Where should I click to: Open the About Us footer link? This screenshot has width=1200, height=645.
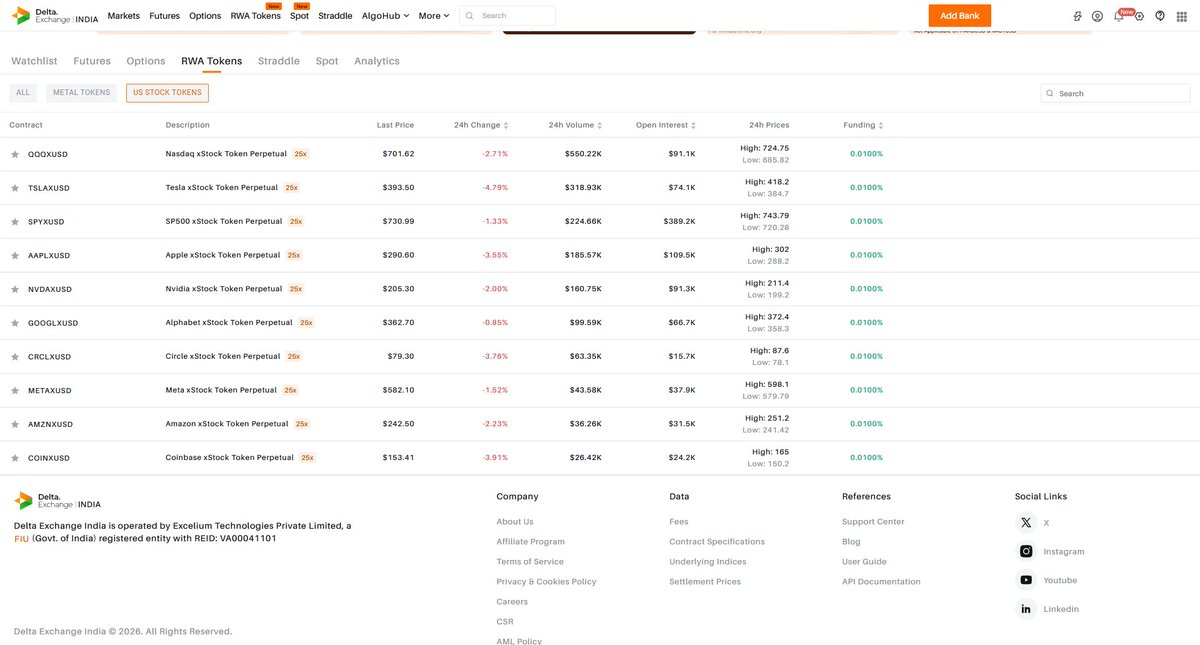[x=515, y=522]
